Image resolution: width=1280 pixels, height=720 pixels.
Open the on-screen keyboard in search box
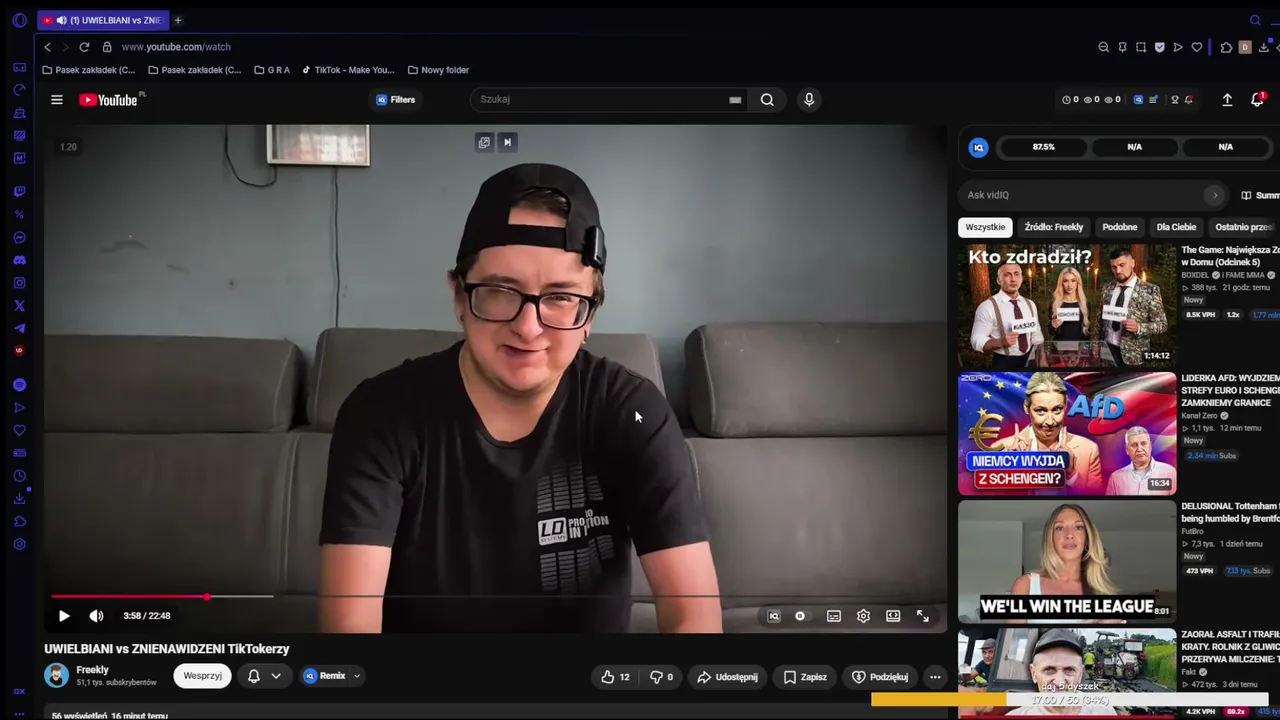click(x=735, y=100)
